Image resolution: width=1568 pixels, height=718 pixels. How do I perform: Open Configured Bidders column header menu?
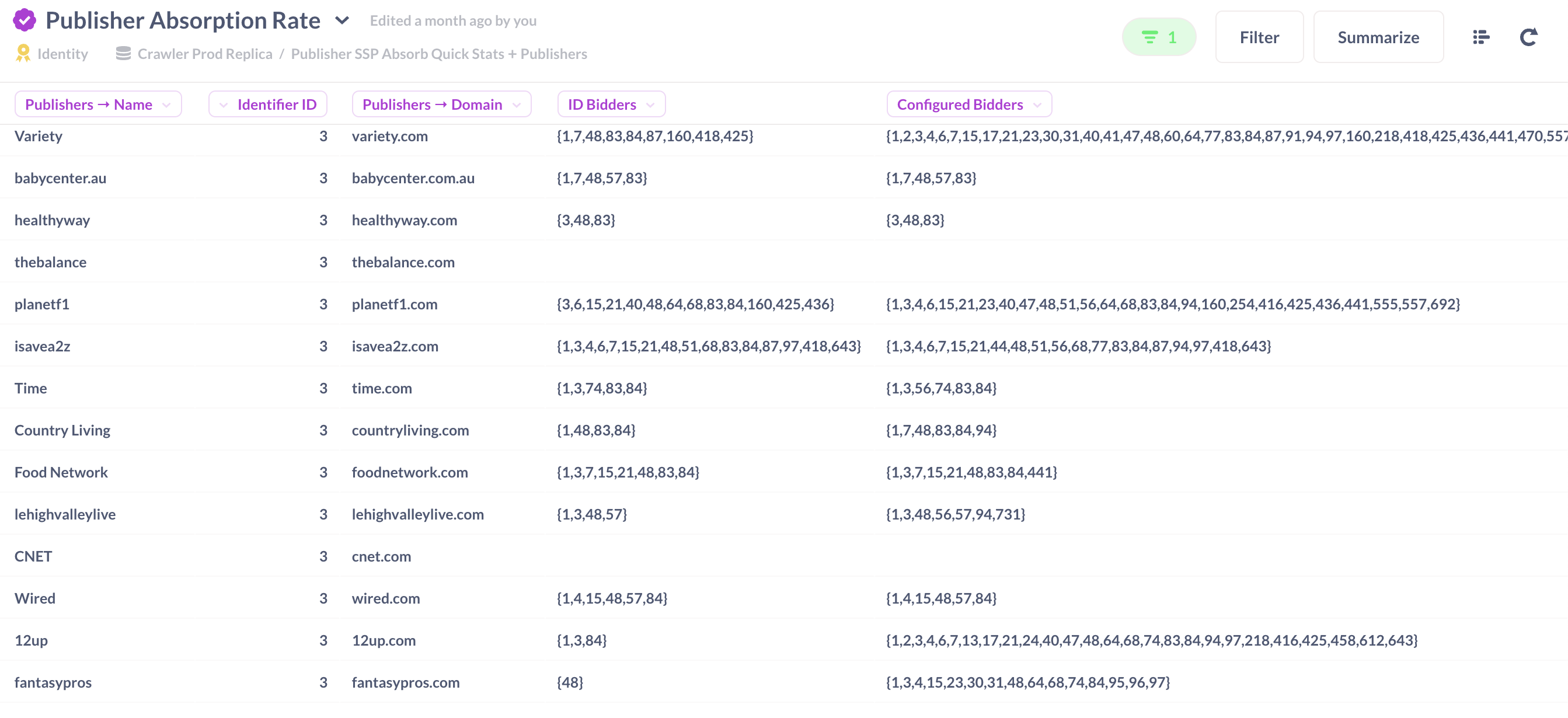click(x=968, y=104)
